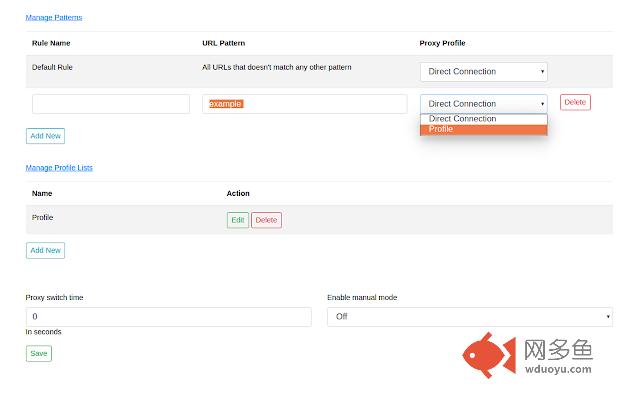Add a new pattern rule with Add New

(x=45, y=135)
